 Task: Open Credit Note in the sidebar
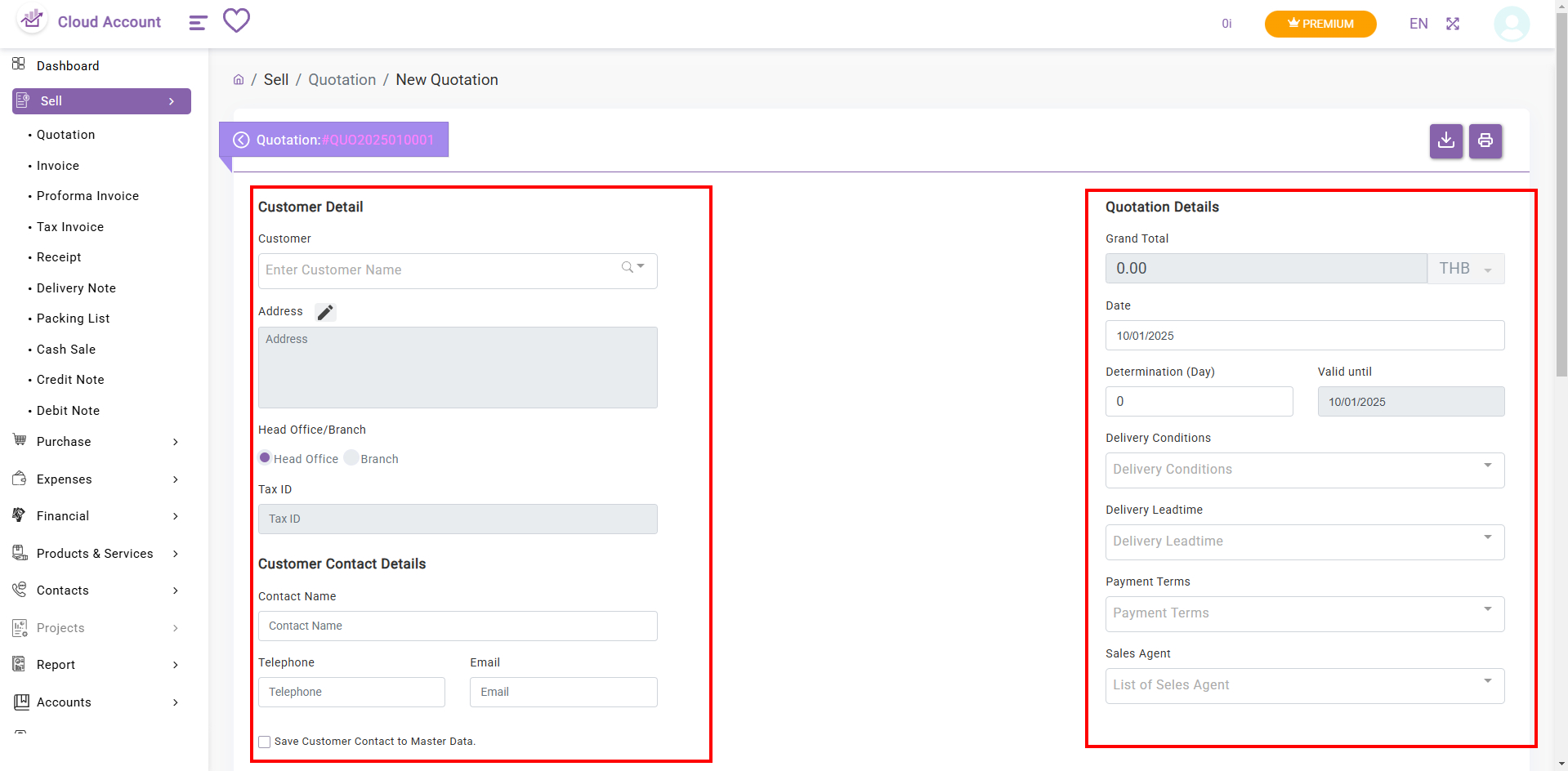[70, 380]
